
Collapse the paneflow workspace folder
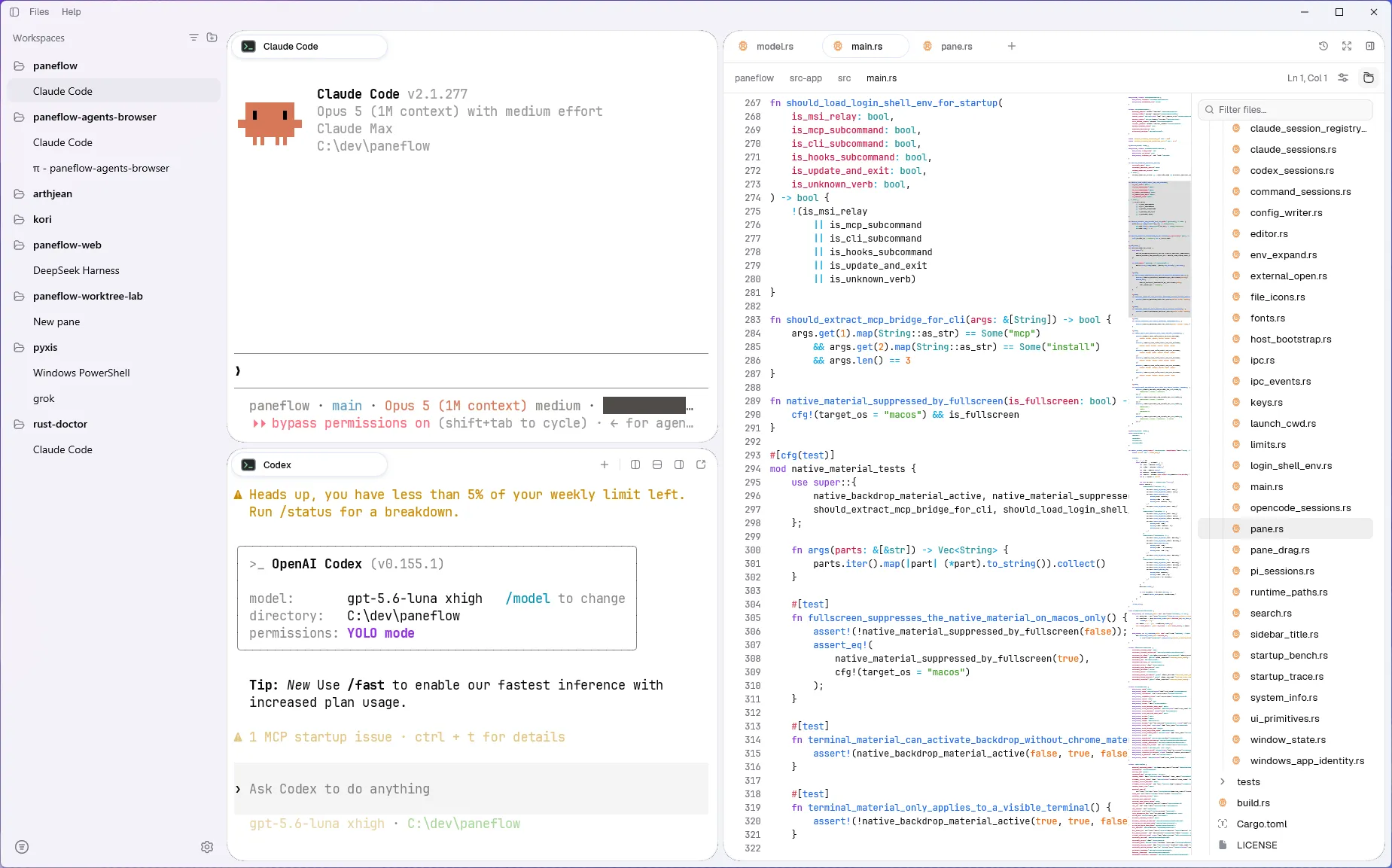point(20,65)
